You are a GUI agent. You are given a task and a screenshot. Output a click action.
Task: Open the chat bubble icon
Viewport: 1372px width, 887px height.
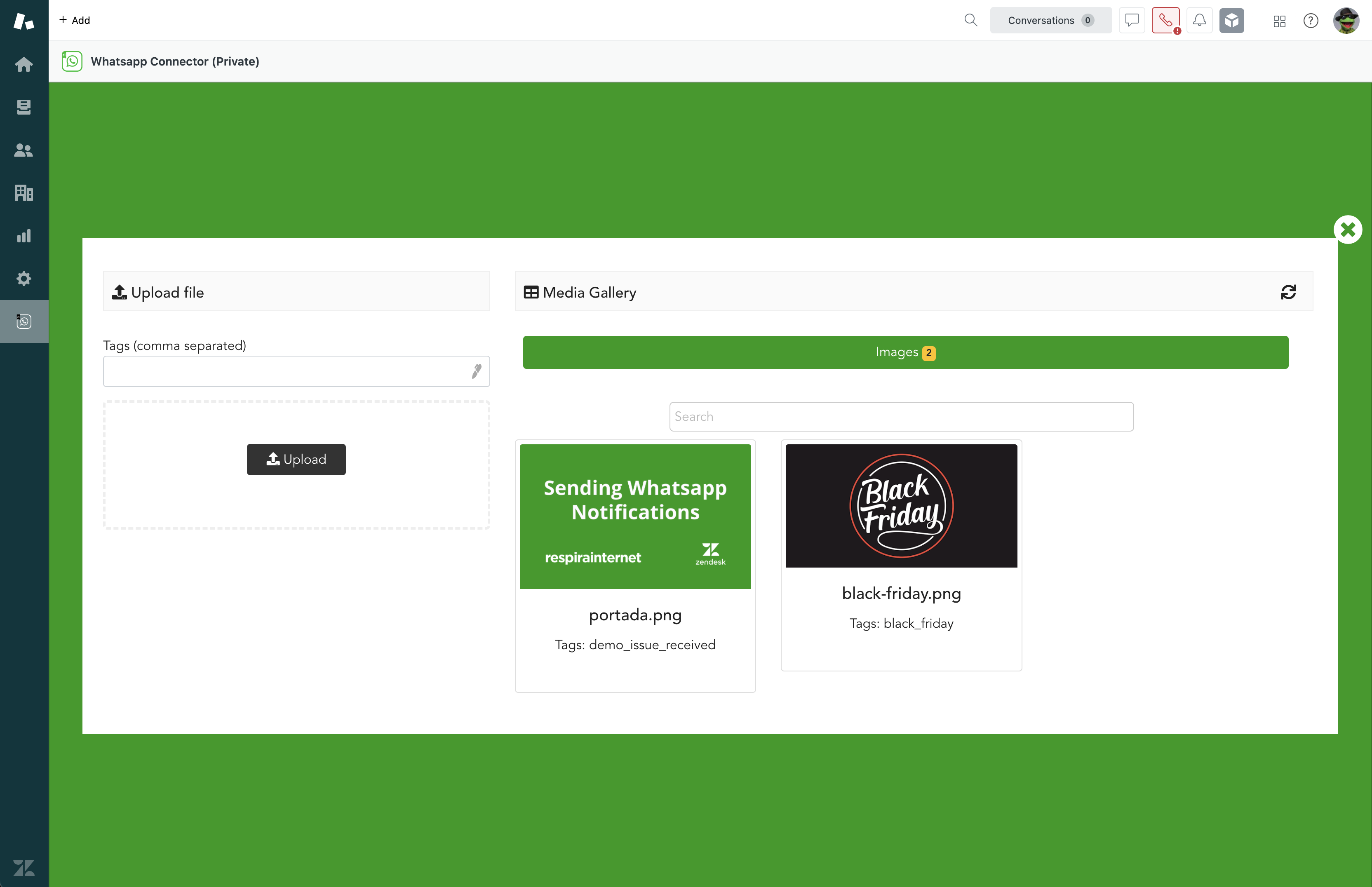pyautogui.click(x=1132, y=20)
